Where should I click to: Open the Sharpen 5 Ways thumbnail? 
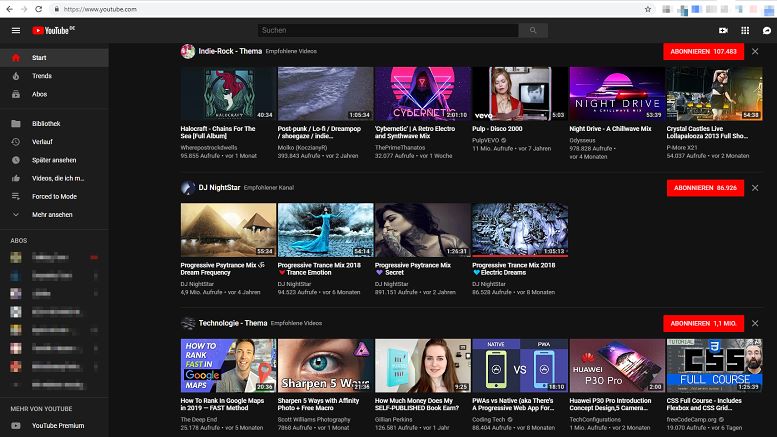(x=326, y=366)
